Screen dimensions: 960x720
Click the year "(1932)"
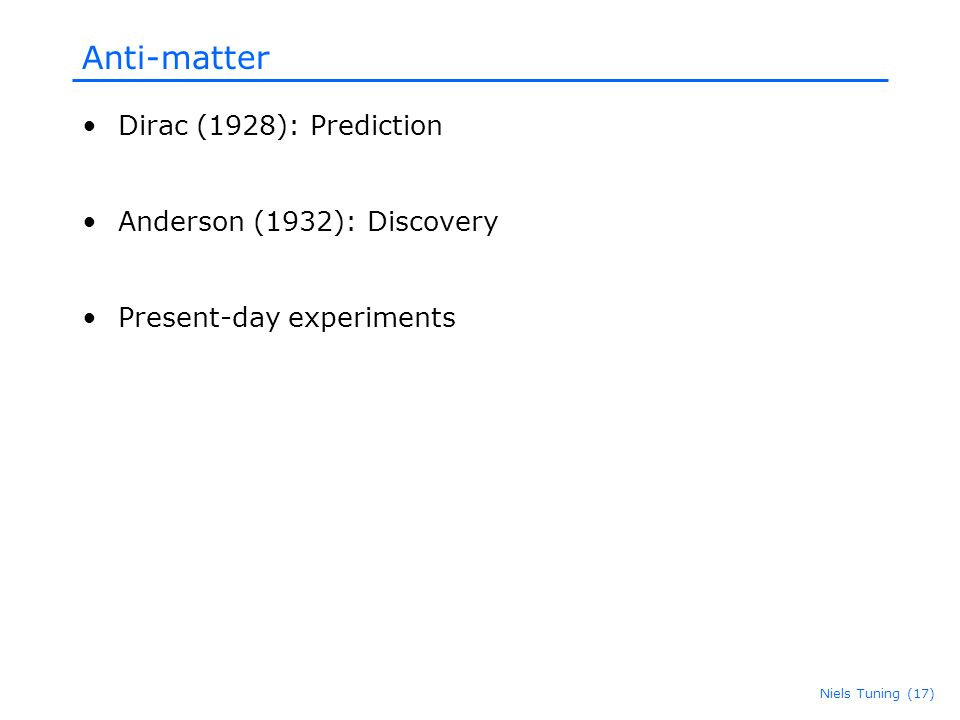click(x=299, y=222)
